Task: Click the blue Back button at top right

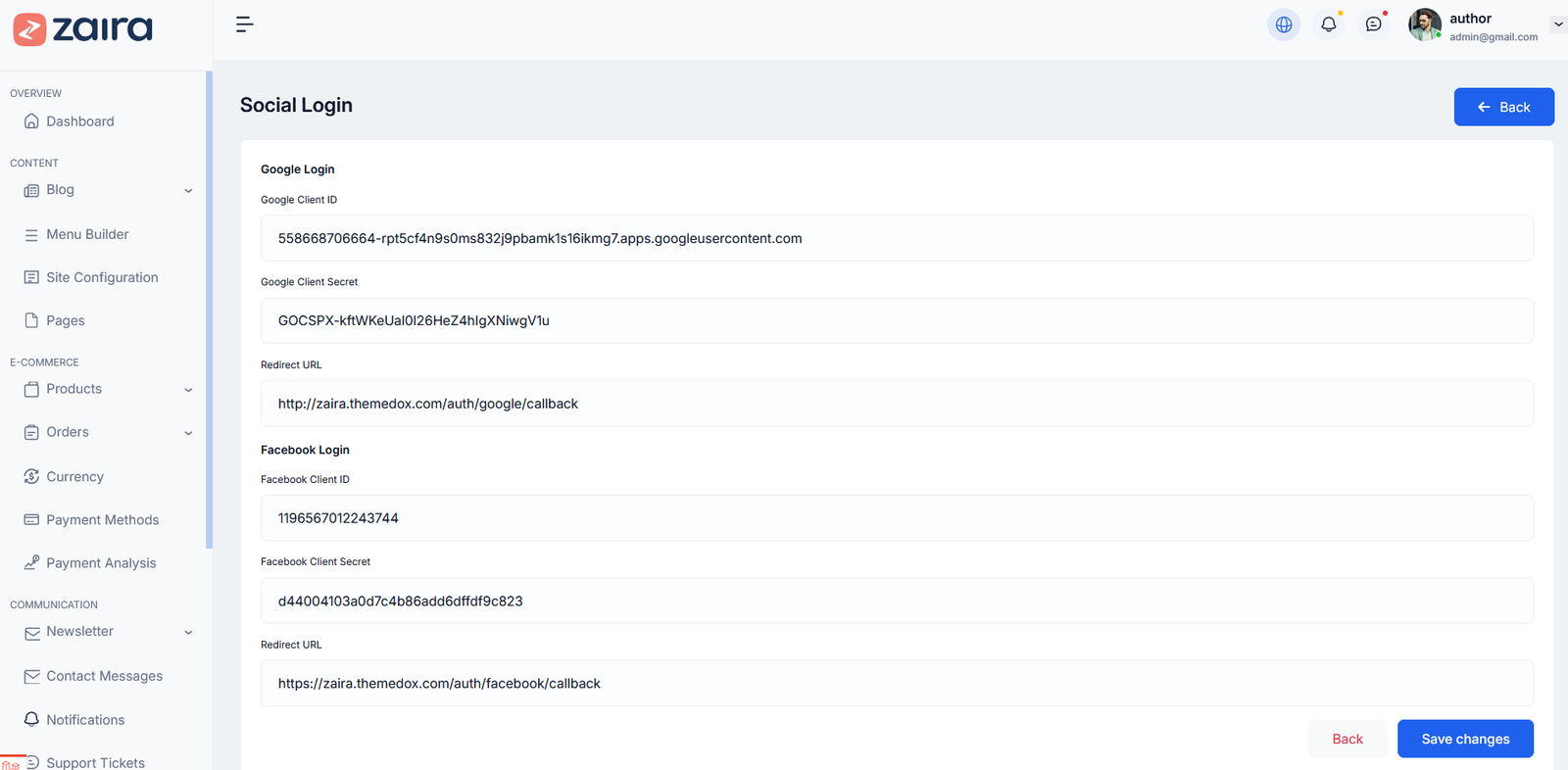Action: pyautogui.click(x=1502, y=107)
